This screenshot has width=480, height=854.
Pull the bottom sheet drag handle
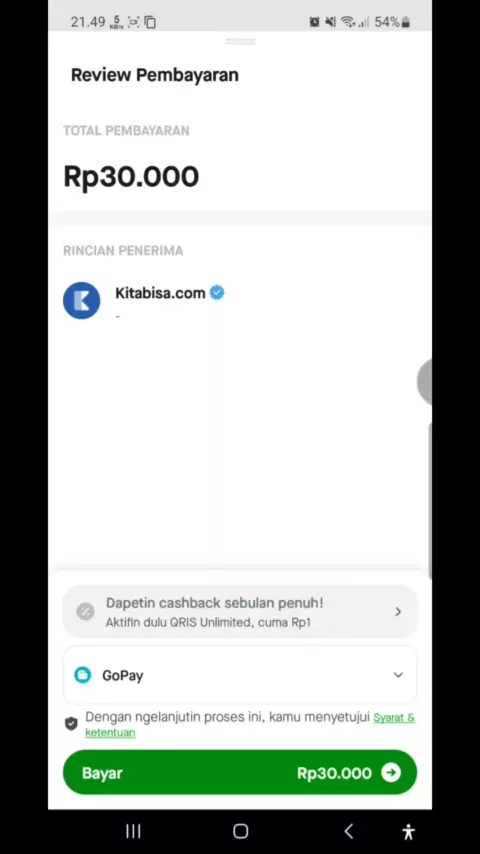[240, 41]
